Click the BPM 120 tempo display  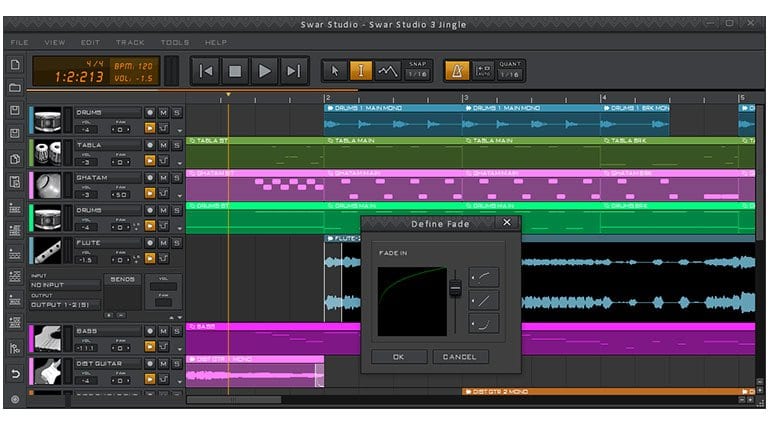(x=133, y=66)
